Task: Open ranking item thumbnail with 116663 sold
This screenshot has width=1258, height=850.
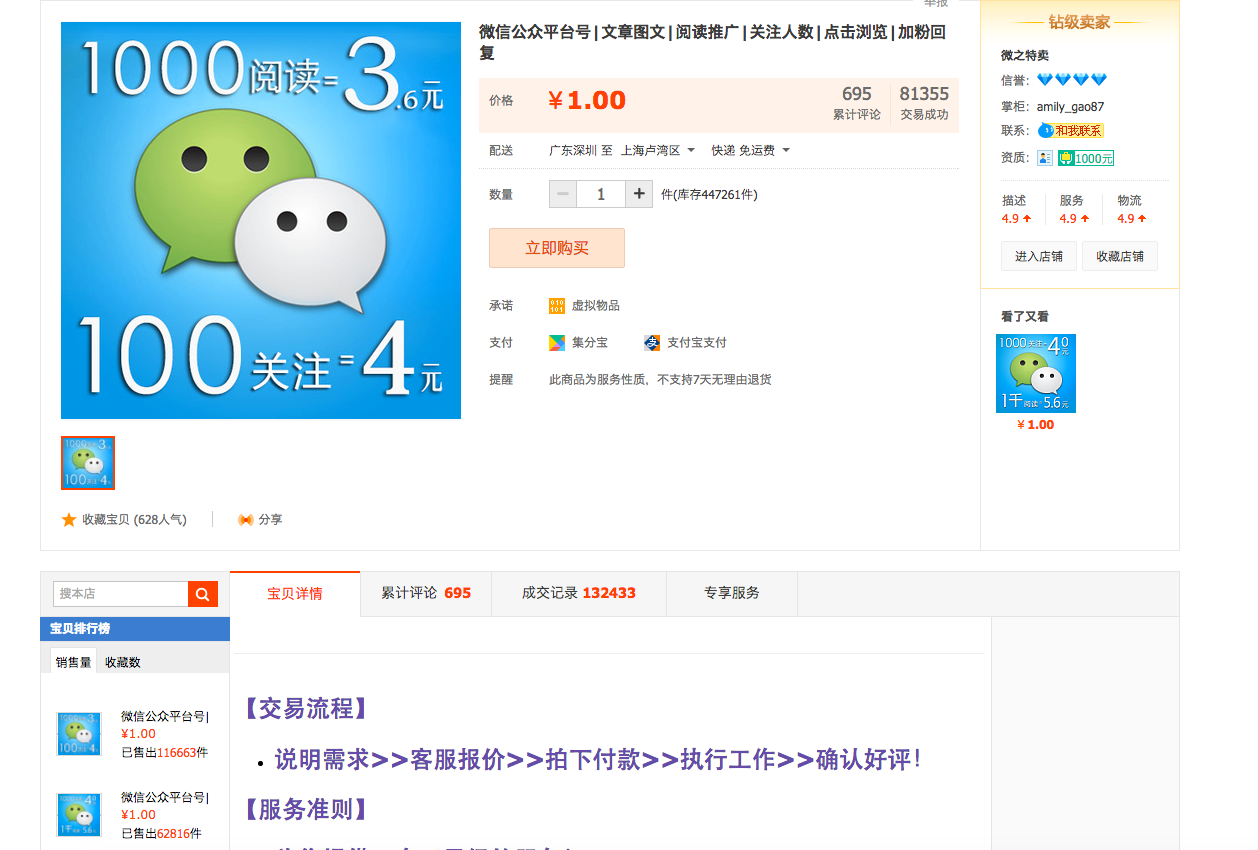Action: point(79,734)
